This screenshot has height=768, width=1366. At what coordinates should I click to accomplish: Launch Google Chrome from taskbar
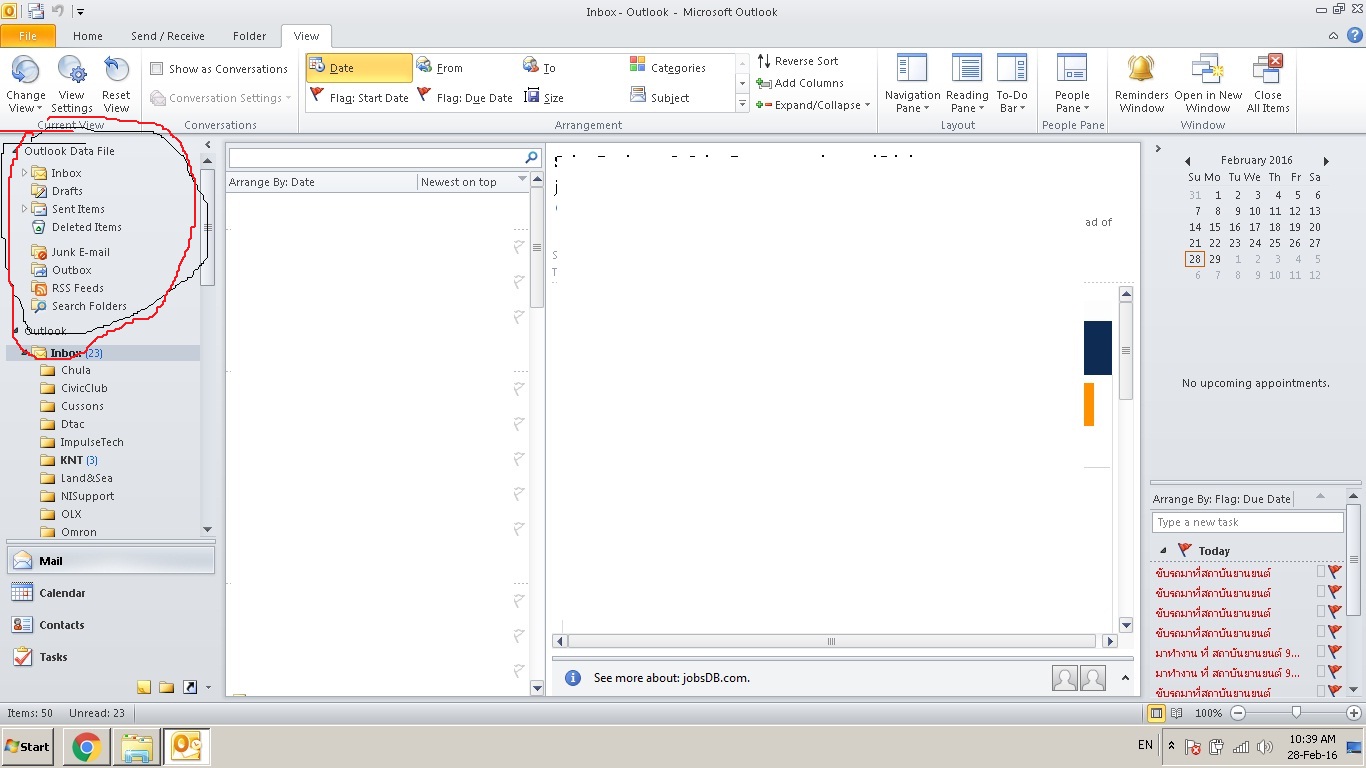[x=86, y=746]
